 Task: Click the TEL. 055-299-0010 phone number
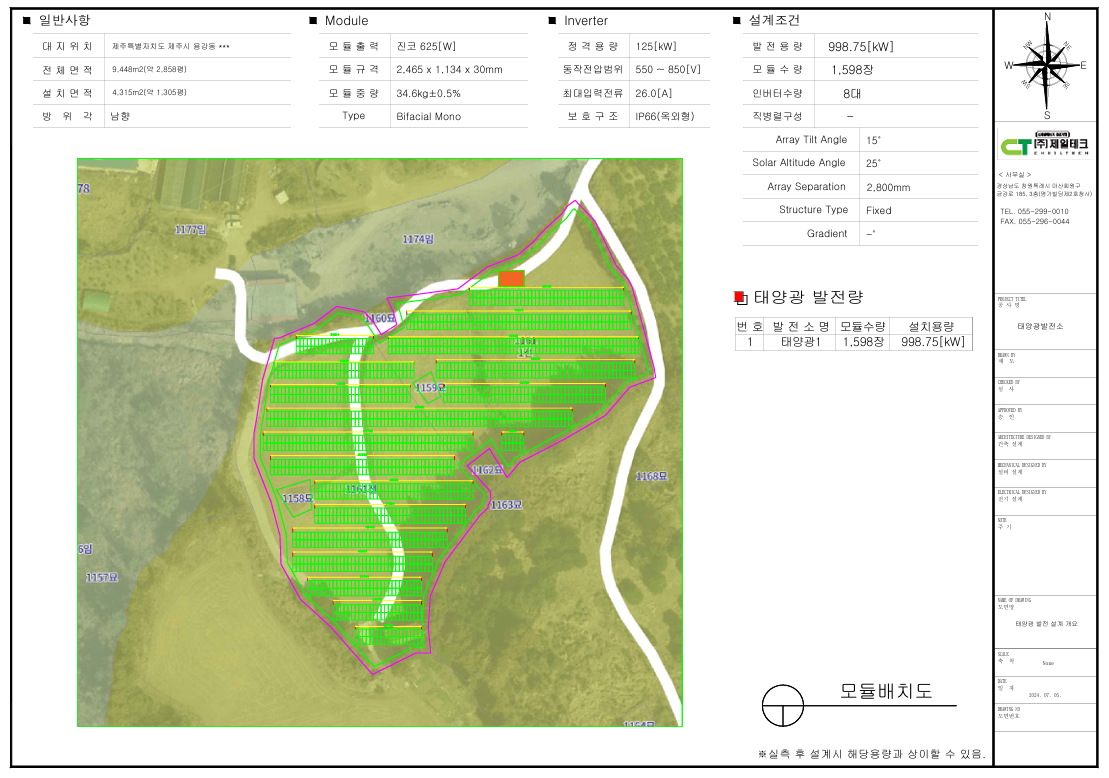click(1034, 211)
